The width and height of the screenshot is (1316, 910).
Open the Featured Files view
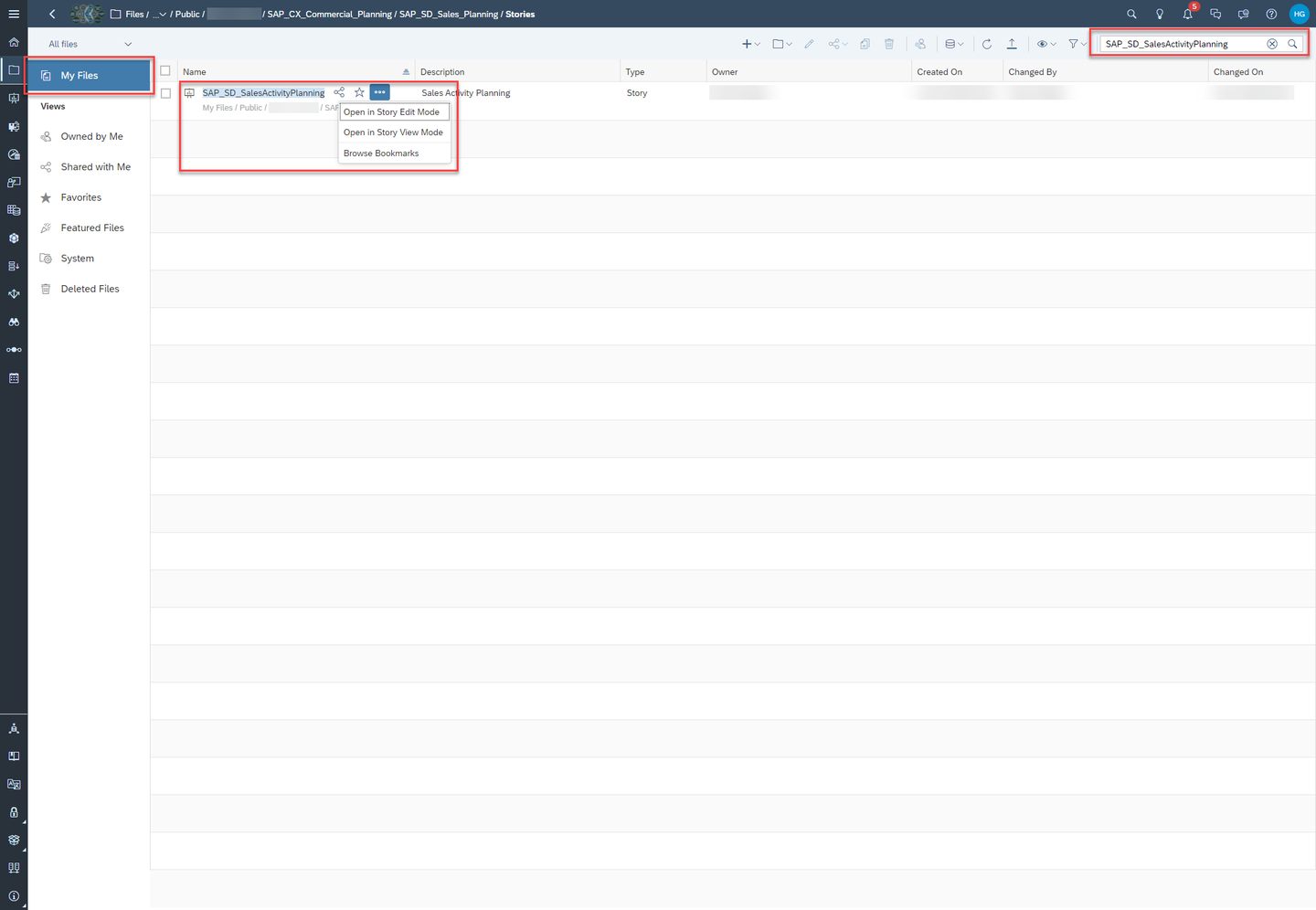[90, 227]
